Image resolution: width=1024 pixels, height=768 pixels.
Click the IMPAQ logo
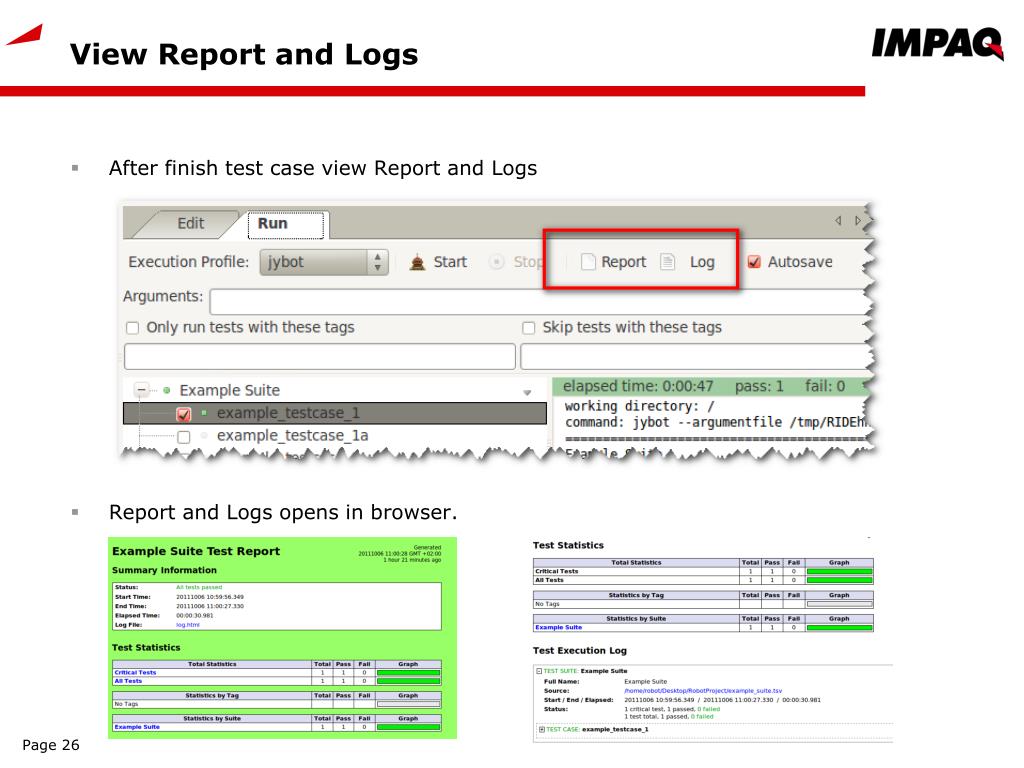[x=937, y=44]
